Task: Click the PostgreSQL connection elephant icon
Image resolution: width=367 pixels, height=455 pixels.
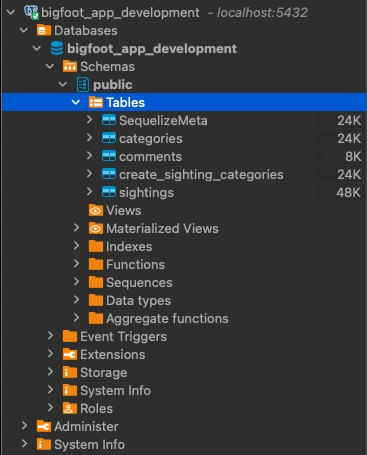Action: pyautogui.click(x=31, y=13)
